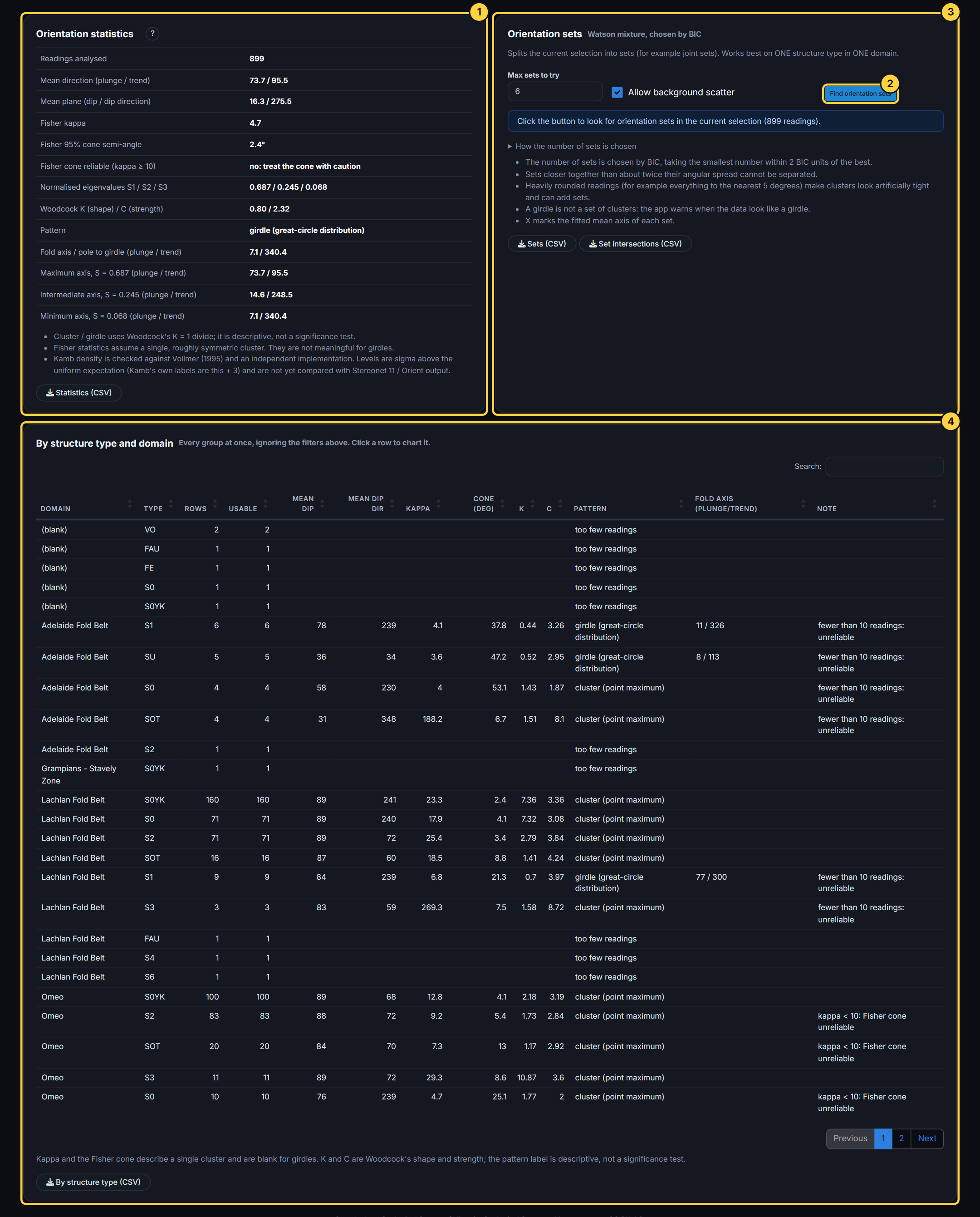The width and height of the screenshot is (980, 1217).
Task: Click the Find orientation sets button
Action: (x=859, y=94)
